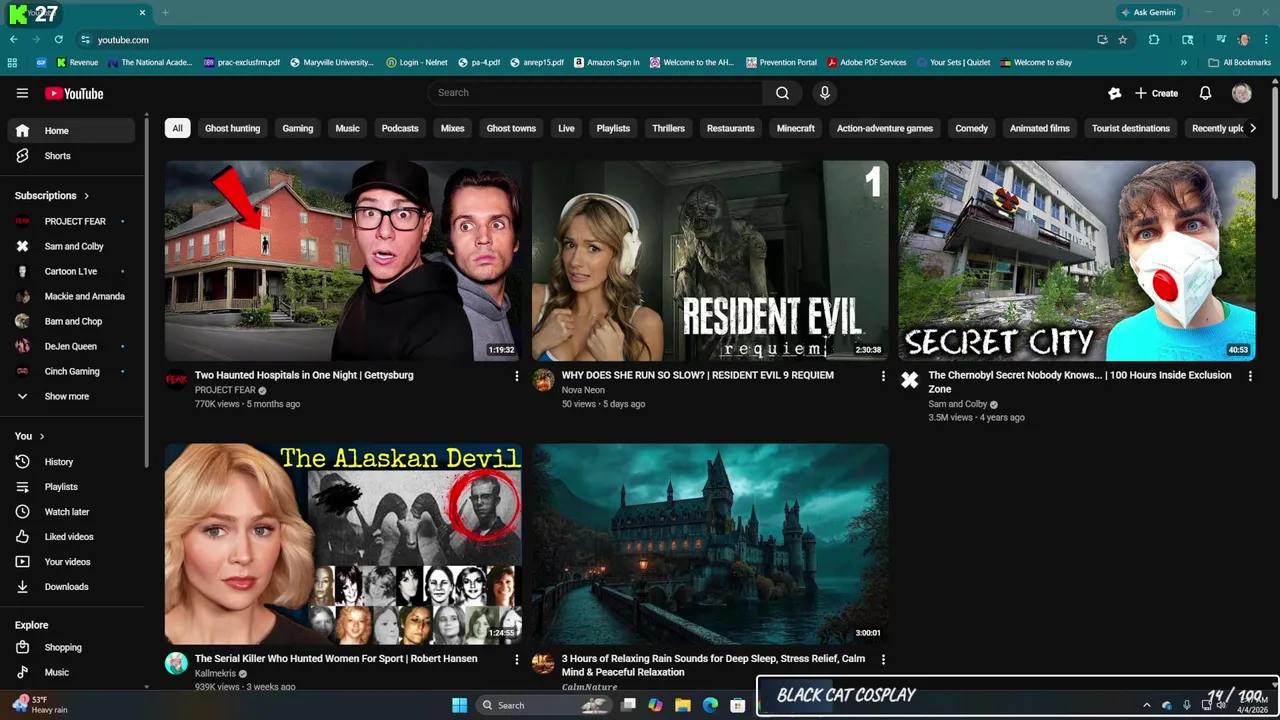The height and width of the screenshot is (720, 1280).
Task: Select the Minecraft chip
Action: 796,128
